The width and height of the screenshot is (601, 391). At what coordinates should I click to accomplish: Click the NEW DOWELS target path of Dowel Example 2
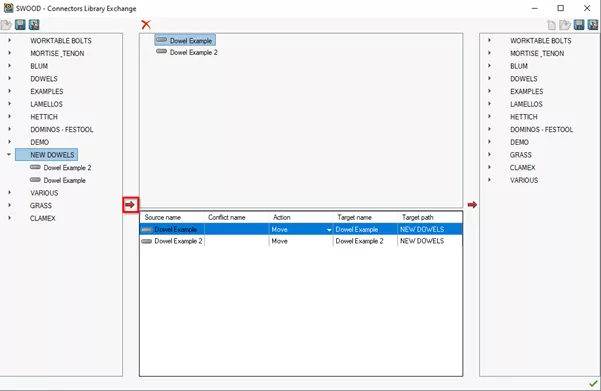[430, 241]
